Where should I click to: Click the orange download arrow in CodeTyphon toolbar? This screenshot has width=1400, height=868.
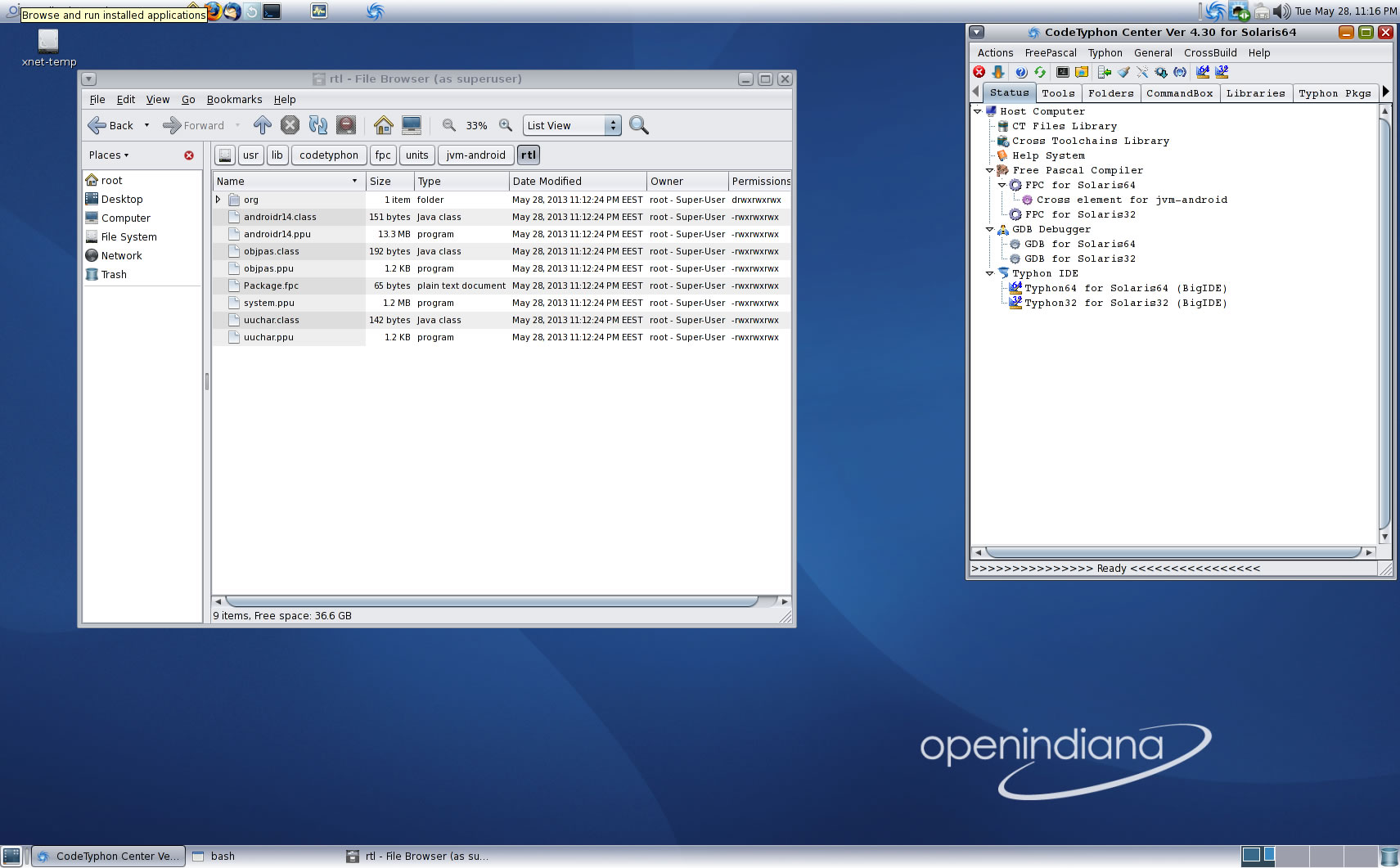(998, 72)
